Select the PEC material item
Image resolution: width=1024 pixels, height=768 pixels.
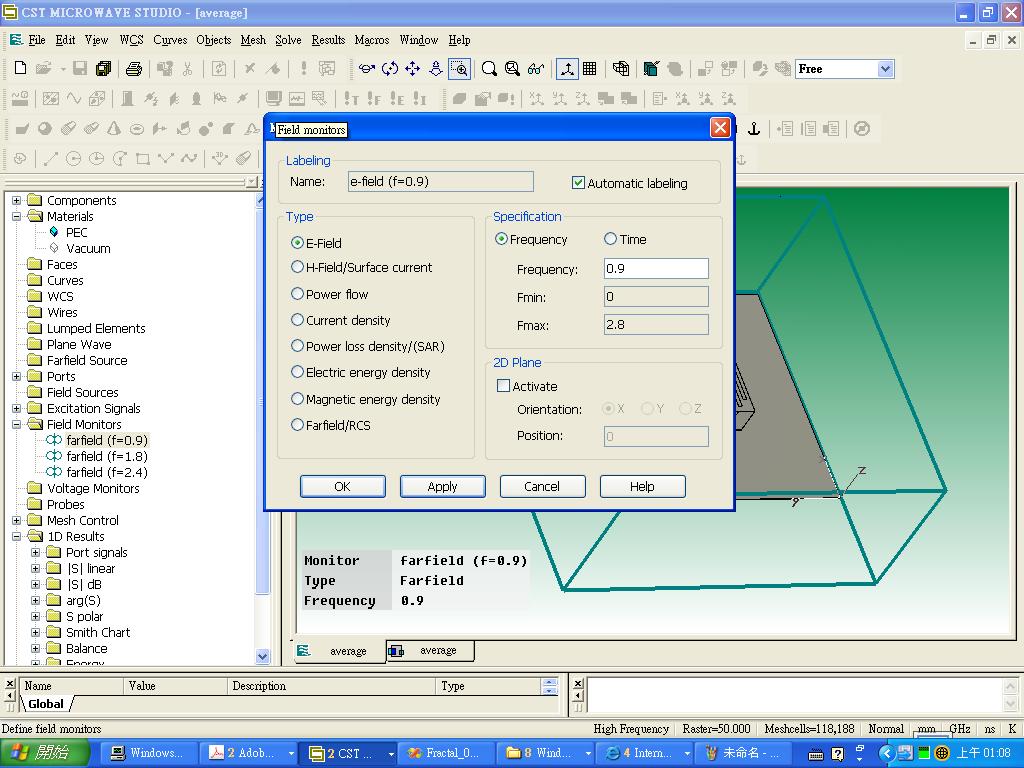(x=76, y=232)
